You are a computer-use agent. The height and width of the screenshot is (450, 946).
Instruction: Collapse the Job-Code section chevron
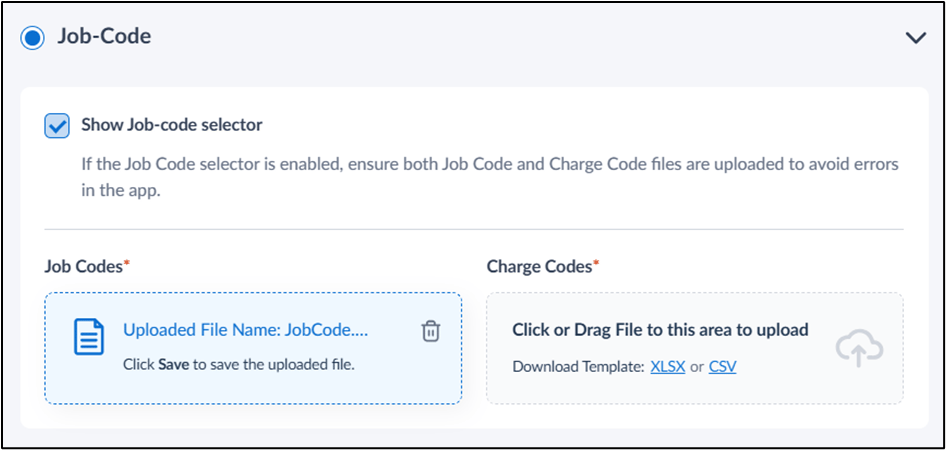point(916,38)
